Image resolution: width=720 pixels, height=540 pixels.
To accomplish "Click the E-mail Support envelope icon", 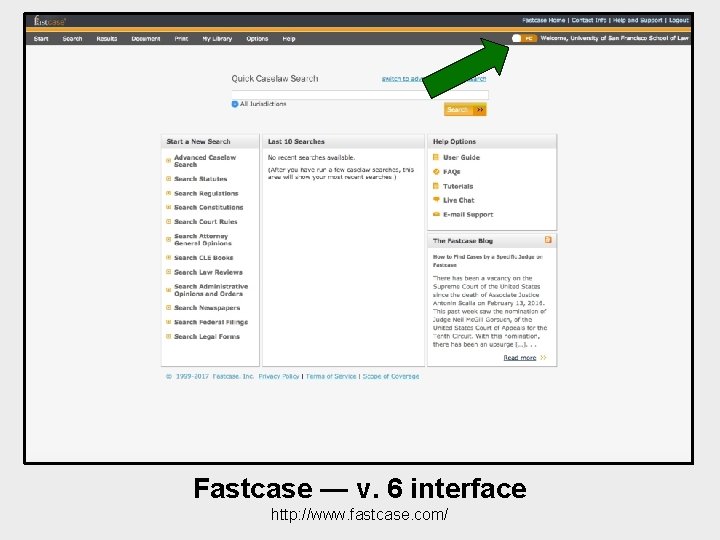I will (436, 214).
